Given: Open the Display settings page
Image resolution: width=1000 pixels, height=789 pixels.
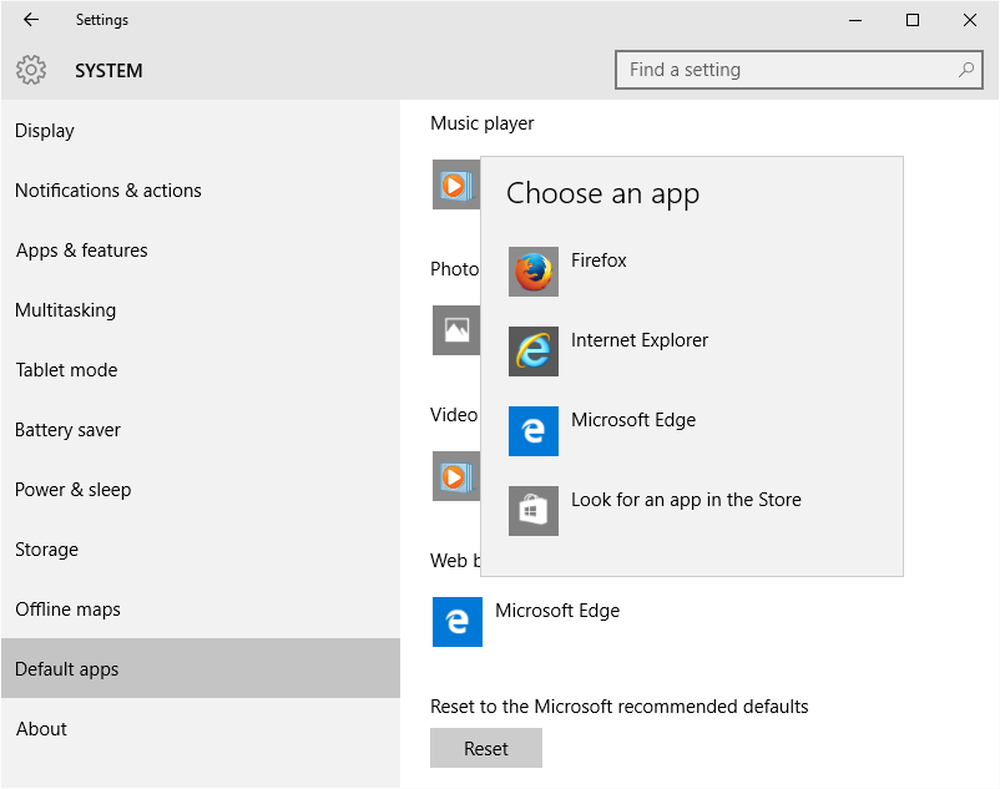Looking at the screenshot, I should [45, 131].
